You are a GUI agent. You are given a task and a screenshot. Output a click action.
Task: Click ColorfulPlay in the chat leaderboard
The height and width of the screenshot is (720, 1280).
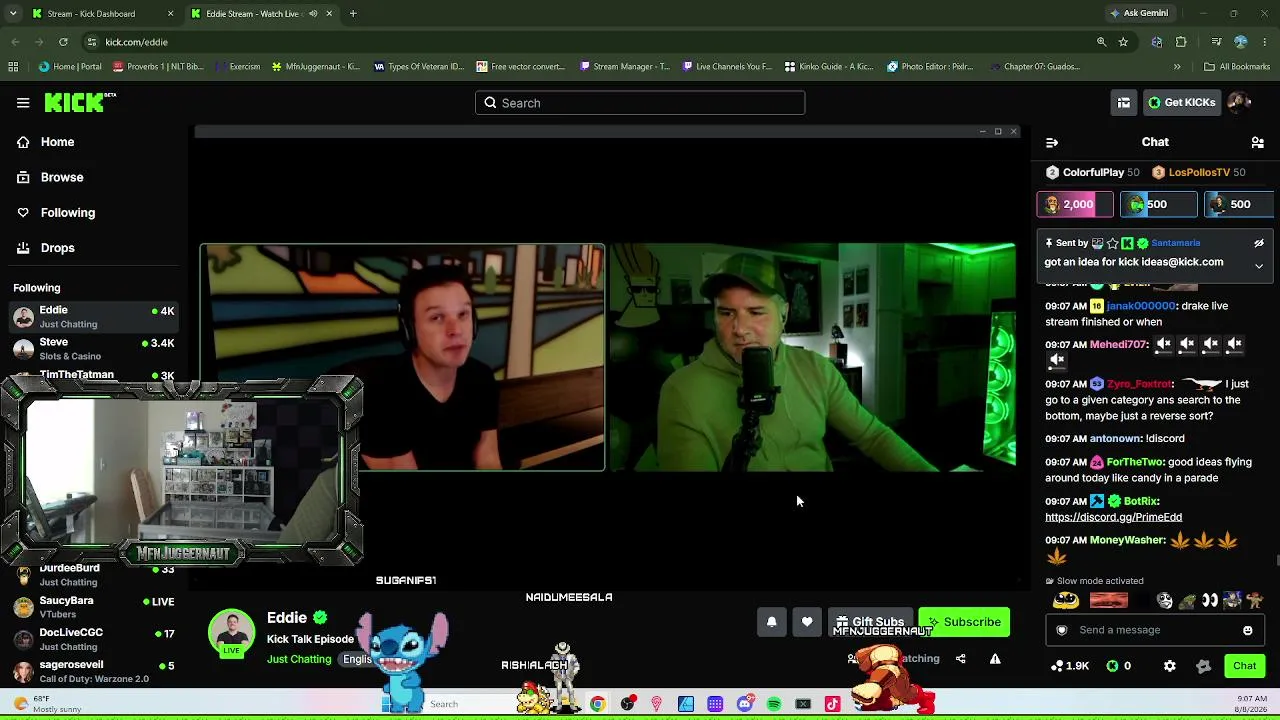pyautogui.click(x=1092, y=173)
